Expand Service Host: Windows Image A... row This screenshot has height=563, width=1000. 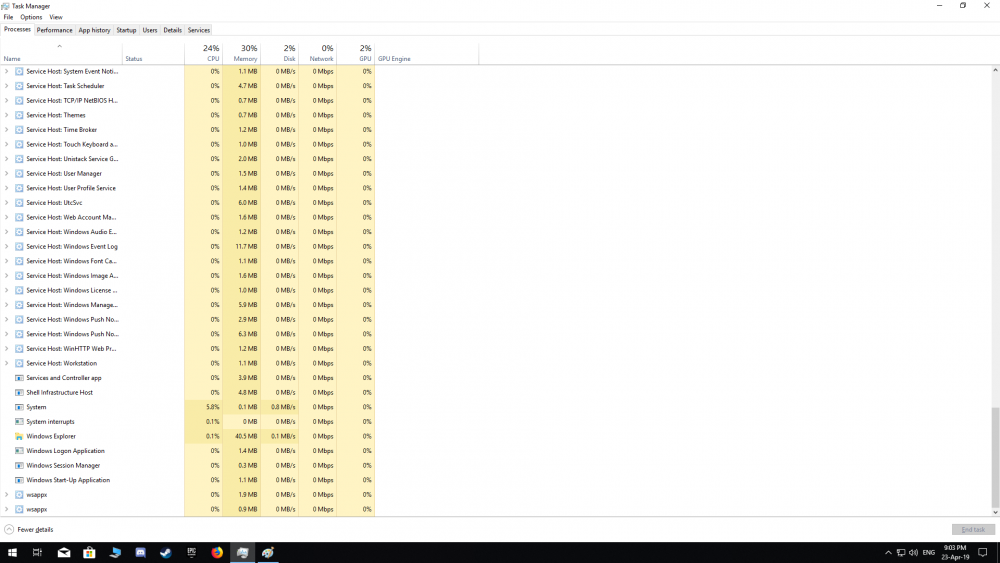6,276
